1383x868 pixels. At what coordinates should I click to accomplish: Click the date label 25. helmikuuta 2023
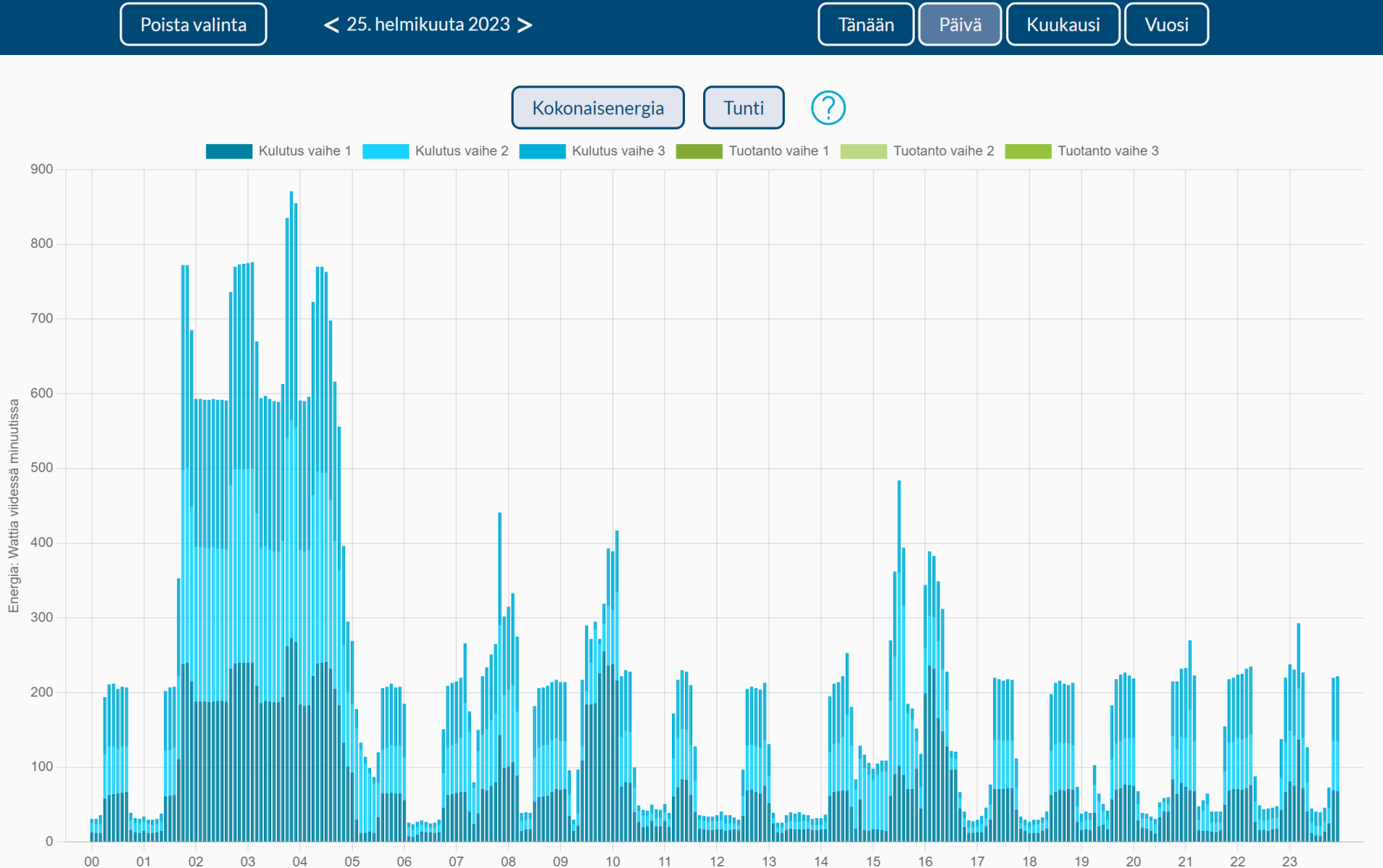[x=428, y=25]
